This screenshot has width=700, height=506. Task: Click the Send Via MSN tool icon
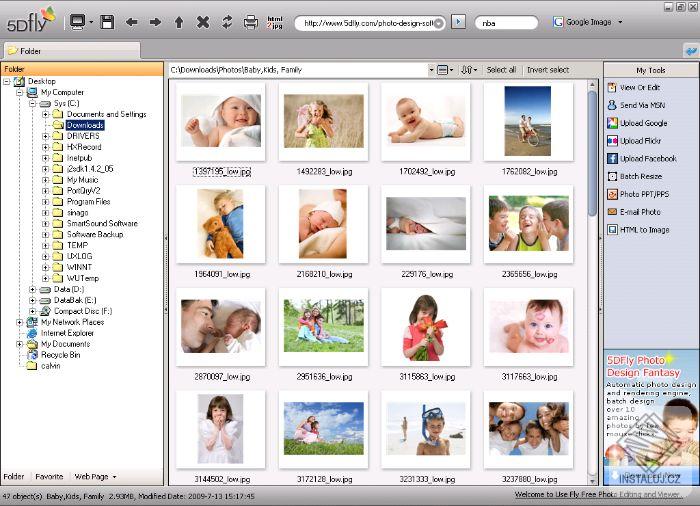click(x=612, y=105)
